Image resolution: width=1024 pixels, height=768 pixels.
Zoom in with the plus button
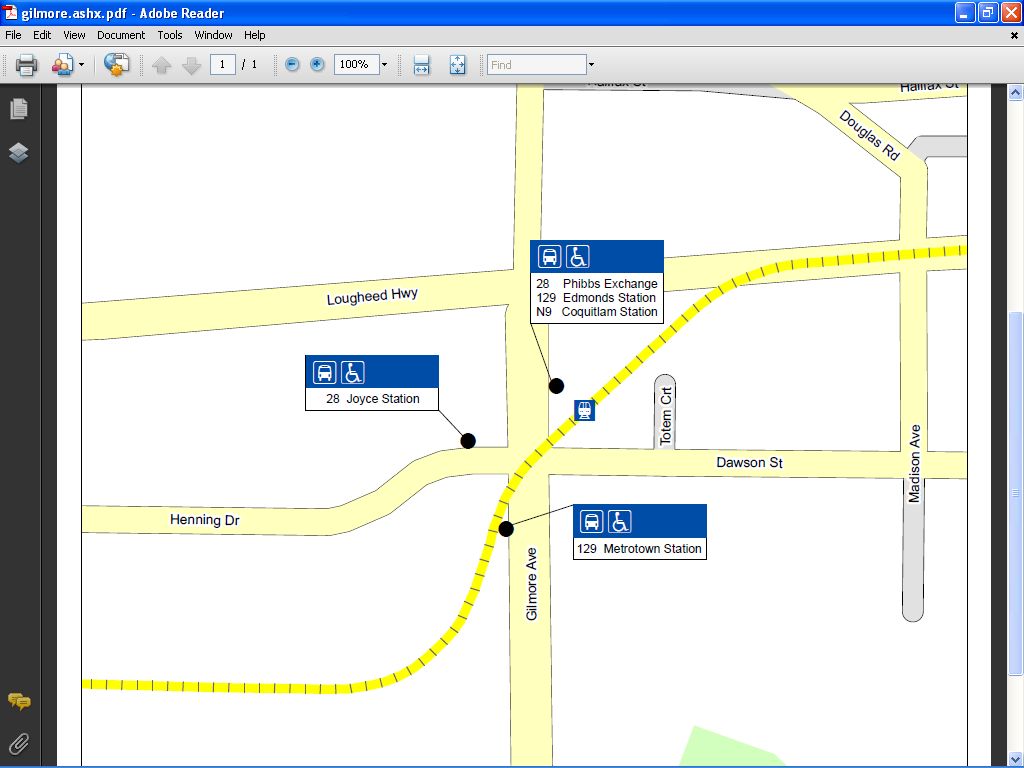[317, 64]
